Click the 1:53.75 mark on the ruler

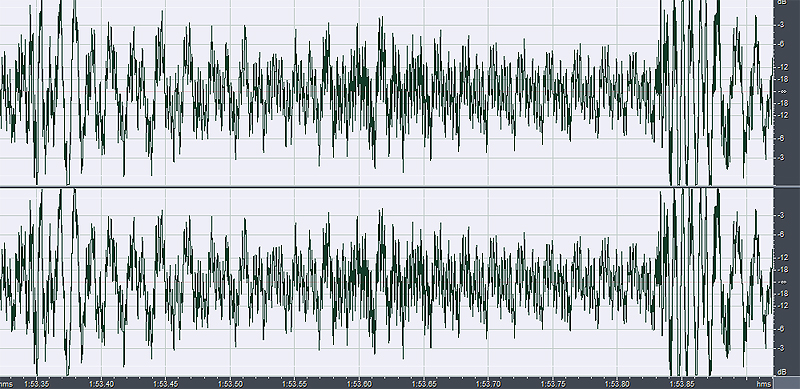pyautogui.click(x=553, y=384)
